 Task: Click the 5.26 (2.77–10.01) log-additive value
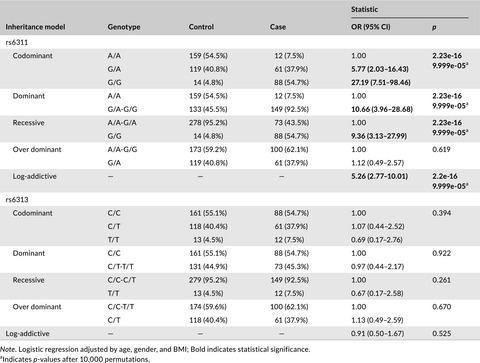[379, 176]
